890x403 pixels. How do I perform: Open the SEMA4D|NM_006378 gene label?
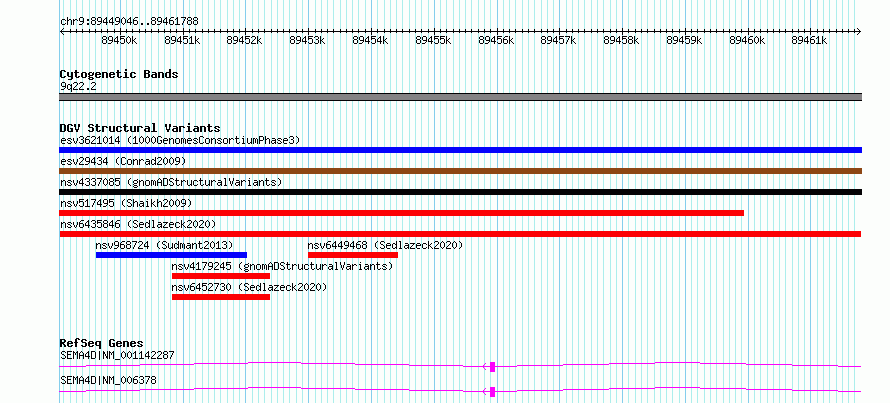pos(108,380)
